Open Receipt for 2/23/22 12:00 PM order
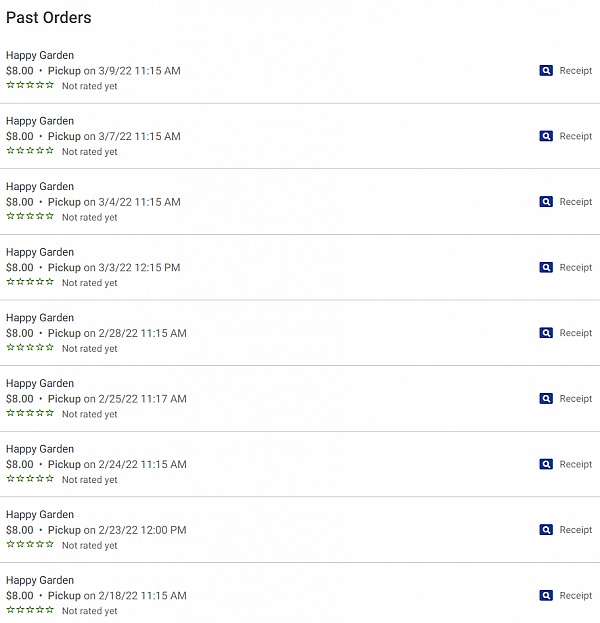This screenshot has height=623, width=600. click(x=575, y=530)
